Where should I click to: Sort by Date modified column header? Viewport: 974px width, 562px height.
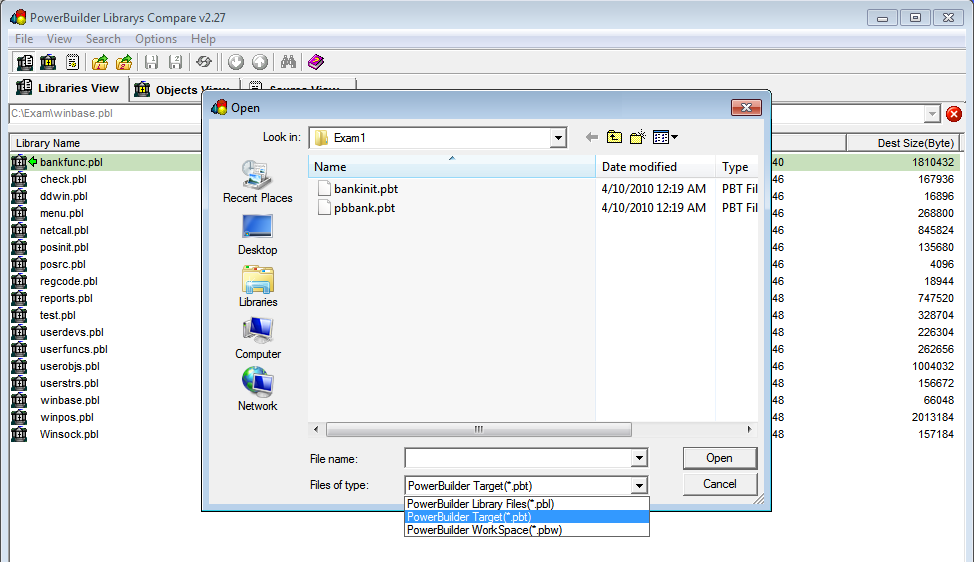click(x=655, y=167)
